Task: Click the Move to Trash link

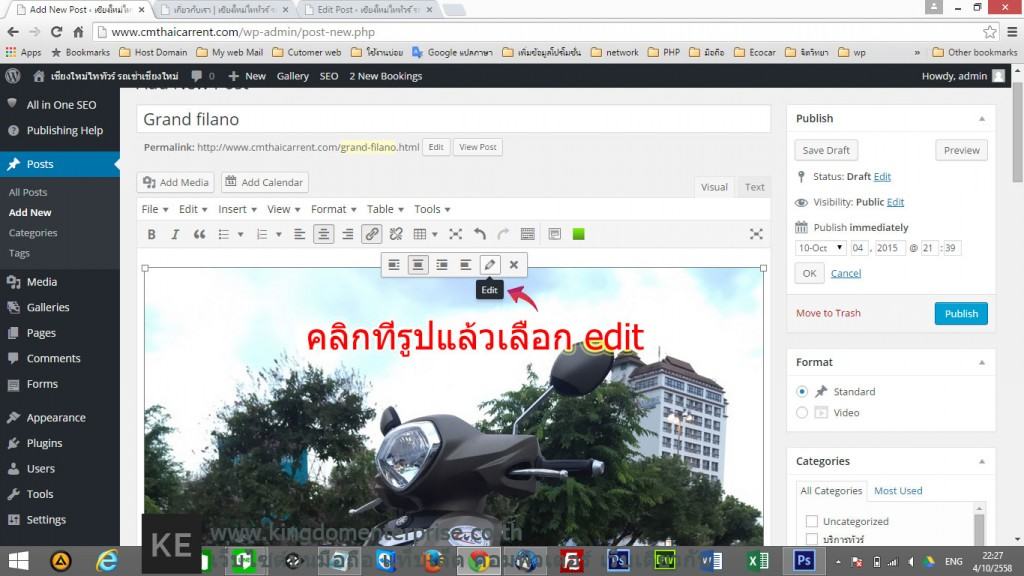Action: click(x=828, y=313)
